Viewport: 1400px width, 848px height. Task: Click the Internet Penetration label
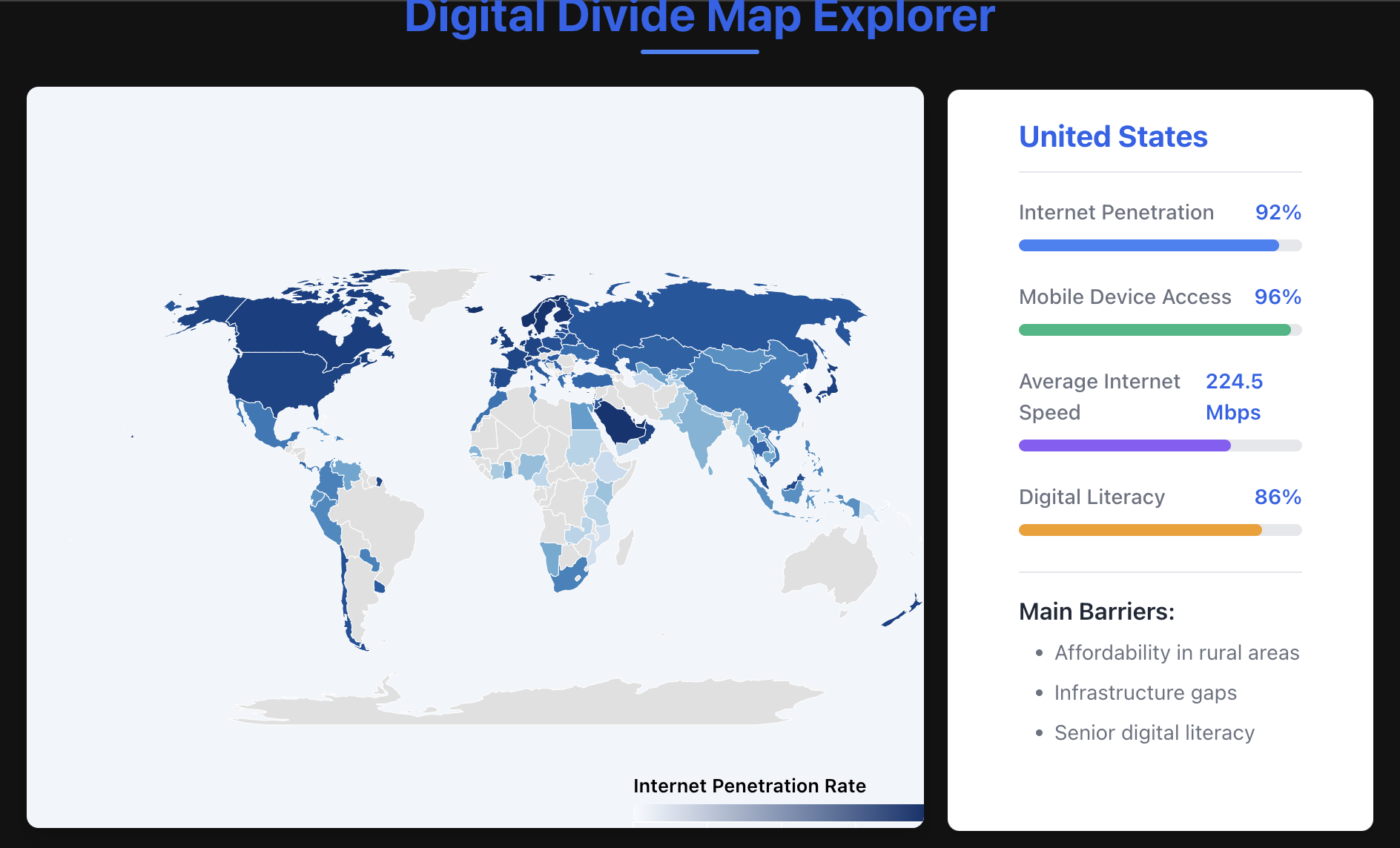pos(1116,213)
